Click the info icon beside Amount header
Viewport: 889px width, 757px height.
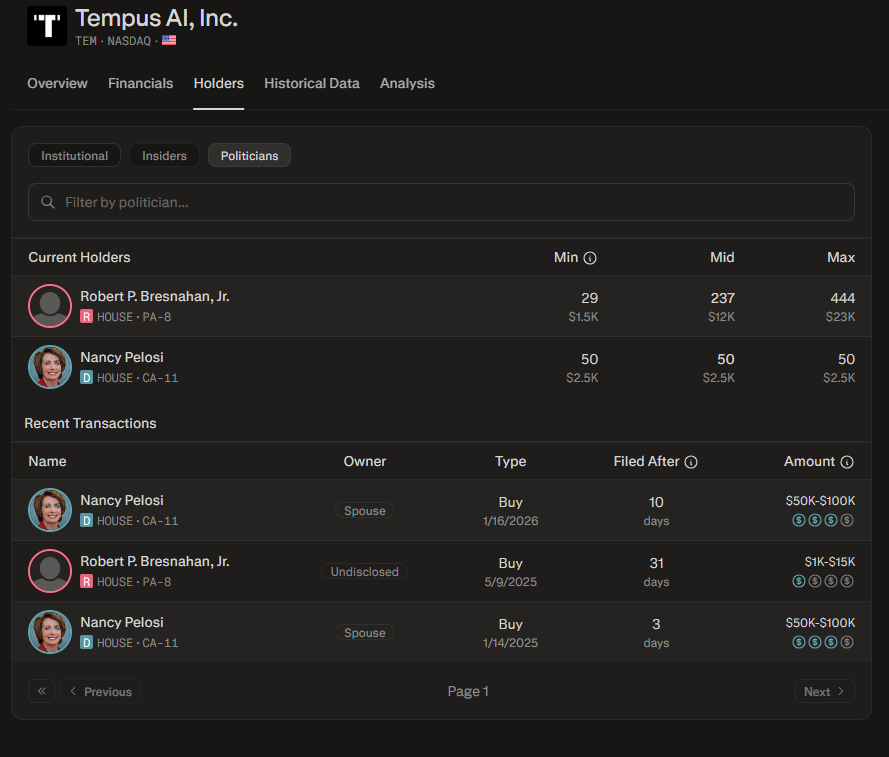click(847, 462)
